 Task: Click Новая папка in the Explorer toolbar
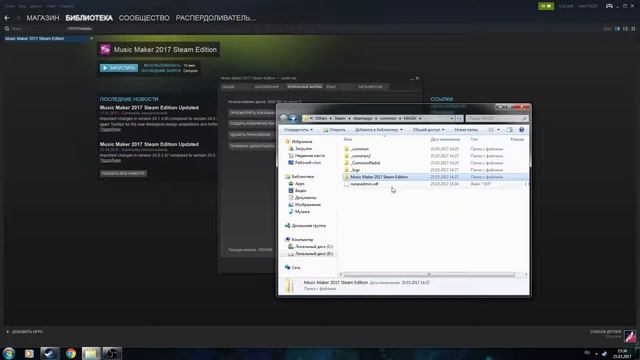coord(466,130)
